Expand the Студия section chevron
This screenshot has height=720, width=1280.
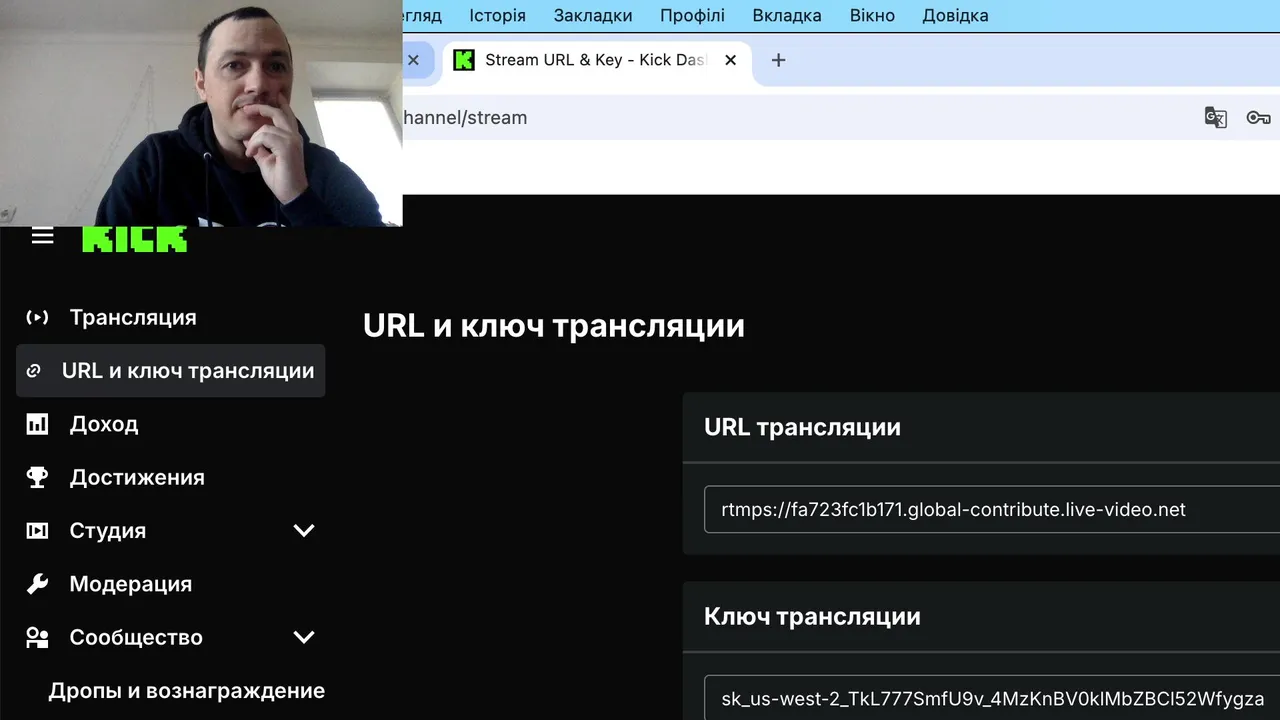click(x=304, y=531)
